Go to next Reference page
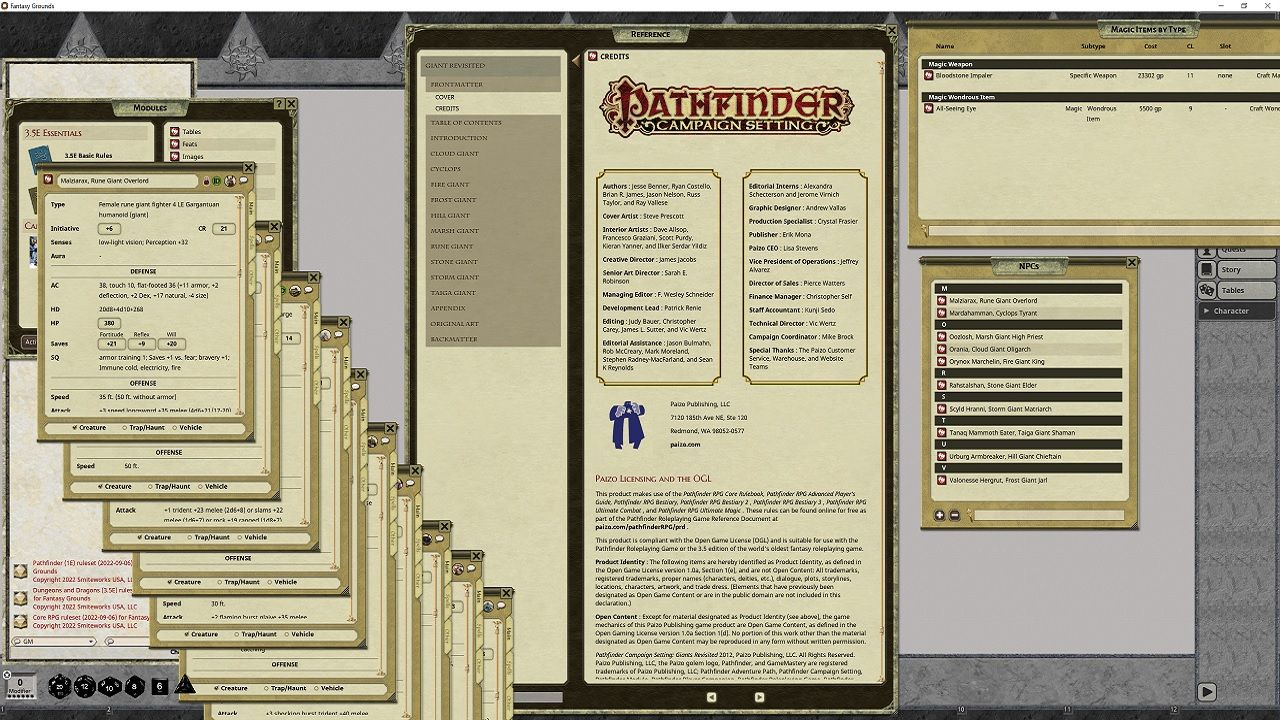This screenshot has height=720, width=1280. pyautogui.click(x=759, y=697)
